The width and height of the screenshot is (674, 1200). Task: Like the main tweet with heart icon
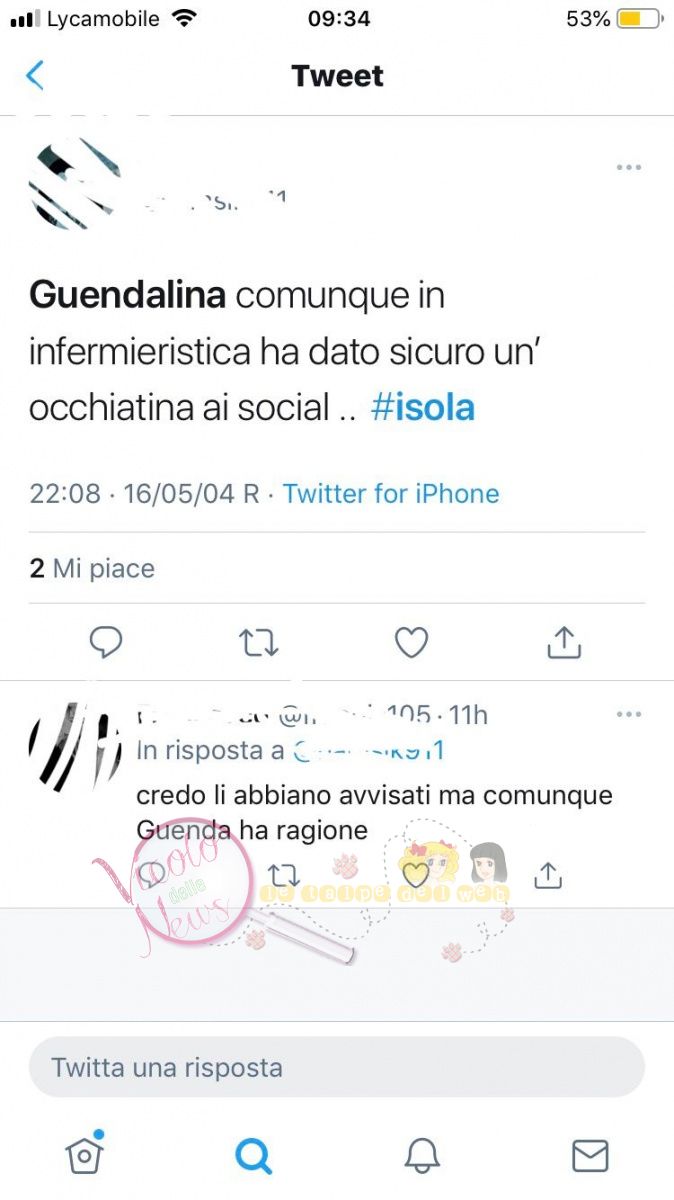click(411, 643)
